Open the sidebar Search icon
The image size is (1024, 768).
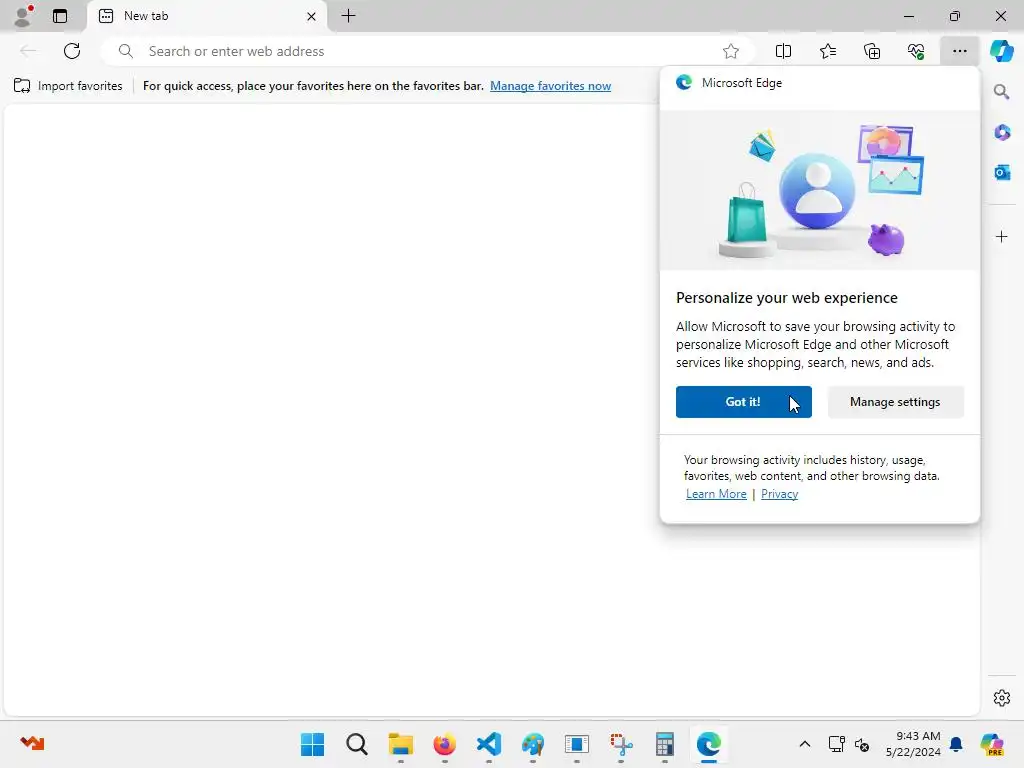tap(1002, 92)
